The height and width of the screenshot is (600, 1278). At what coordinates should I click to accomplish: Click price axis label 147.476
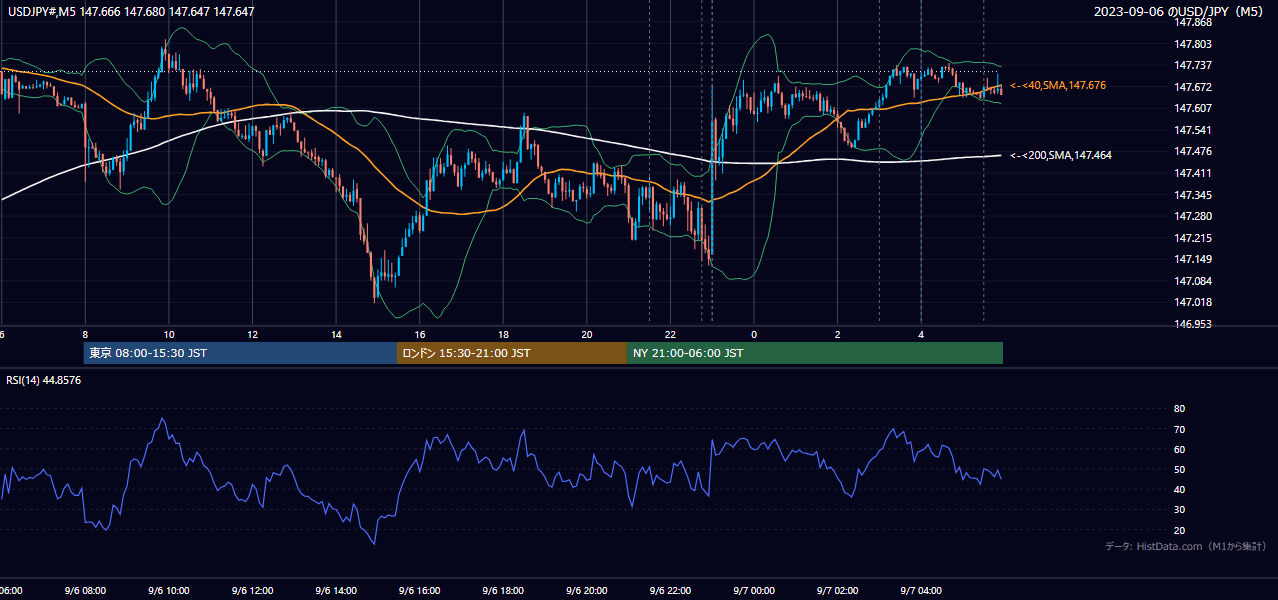[1194, 152]
